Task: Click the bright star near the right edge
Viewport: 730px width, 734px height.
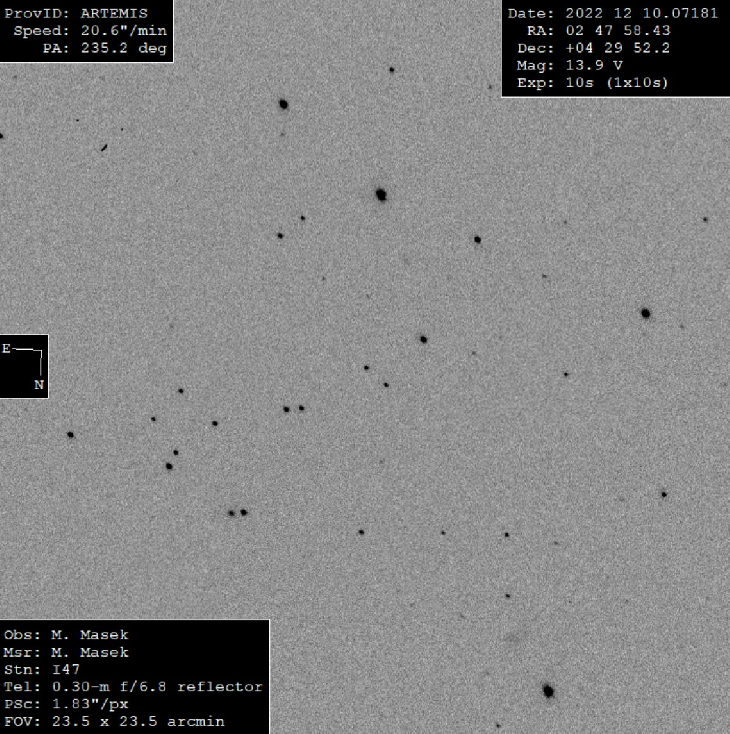Action: 645,313
